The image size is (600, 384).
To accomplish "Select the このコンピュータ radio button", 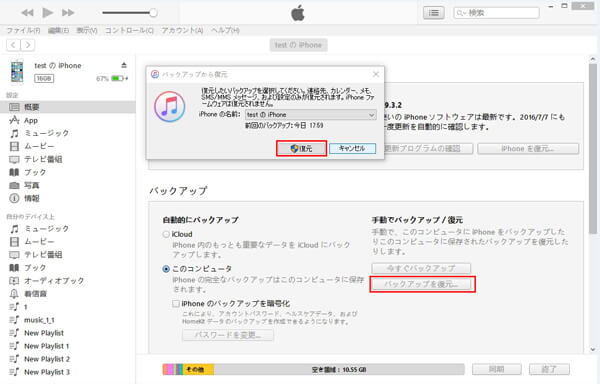I will pos(166,269).
